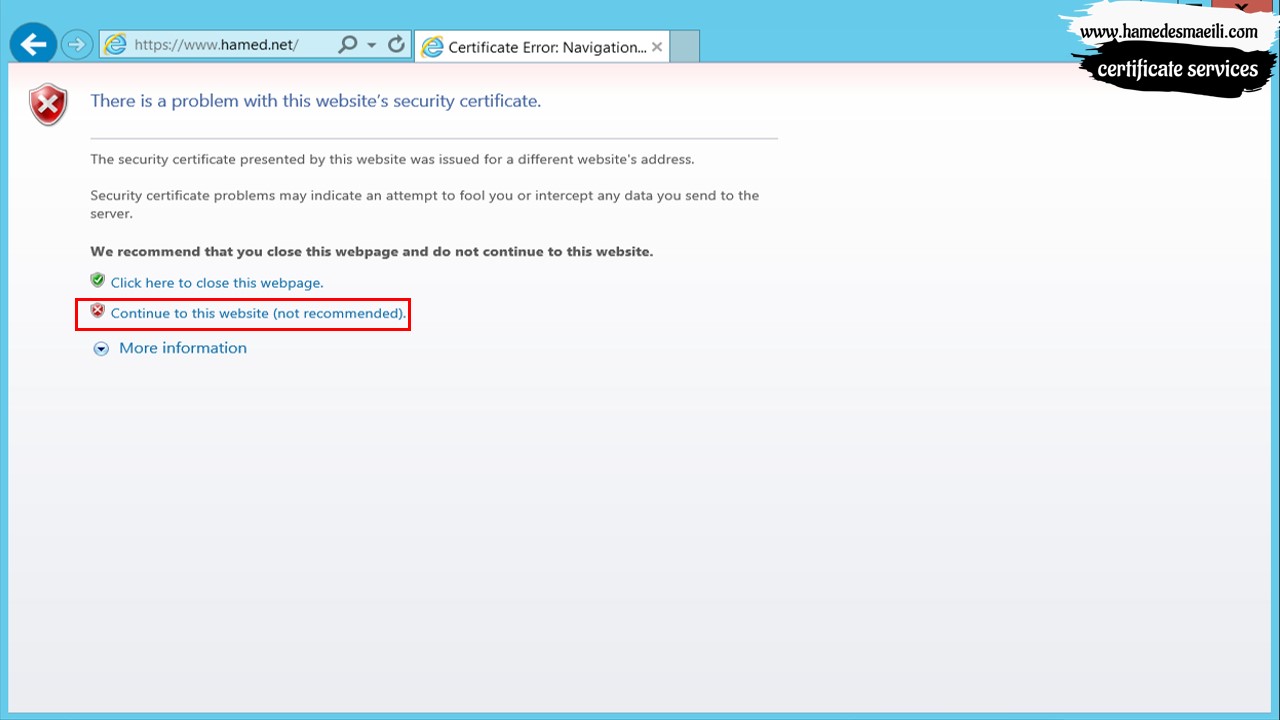Click the IE icon on the Certificate Error tab

(432, 47)
